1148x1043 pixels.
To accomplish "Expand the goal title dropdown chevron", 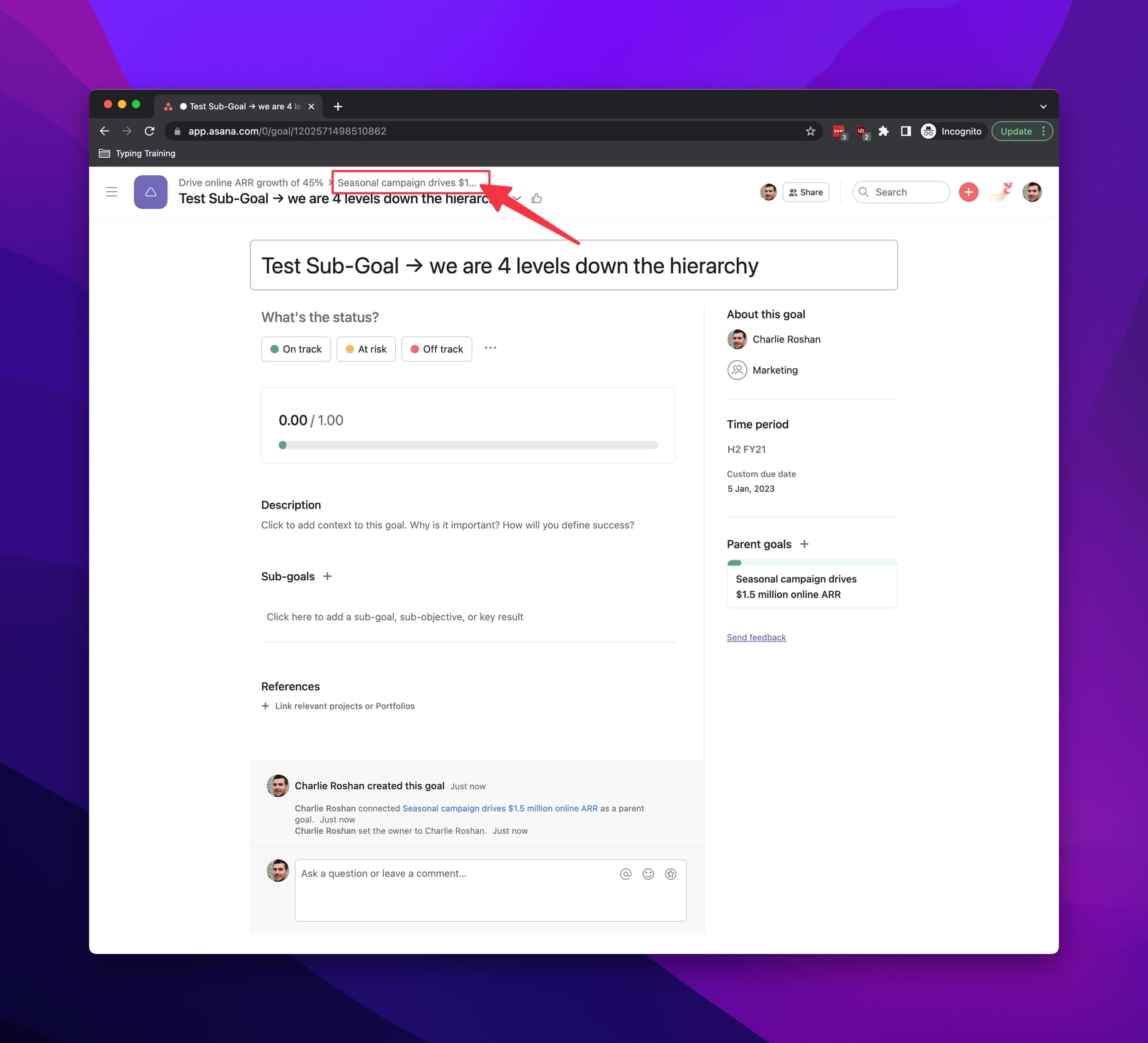I will click(x=517, y=198).
